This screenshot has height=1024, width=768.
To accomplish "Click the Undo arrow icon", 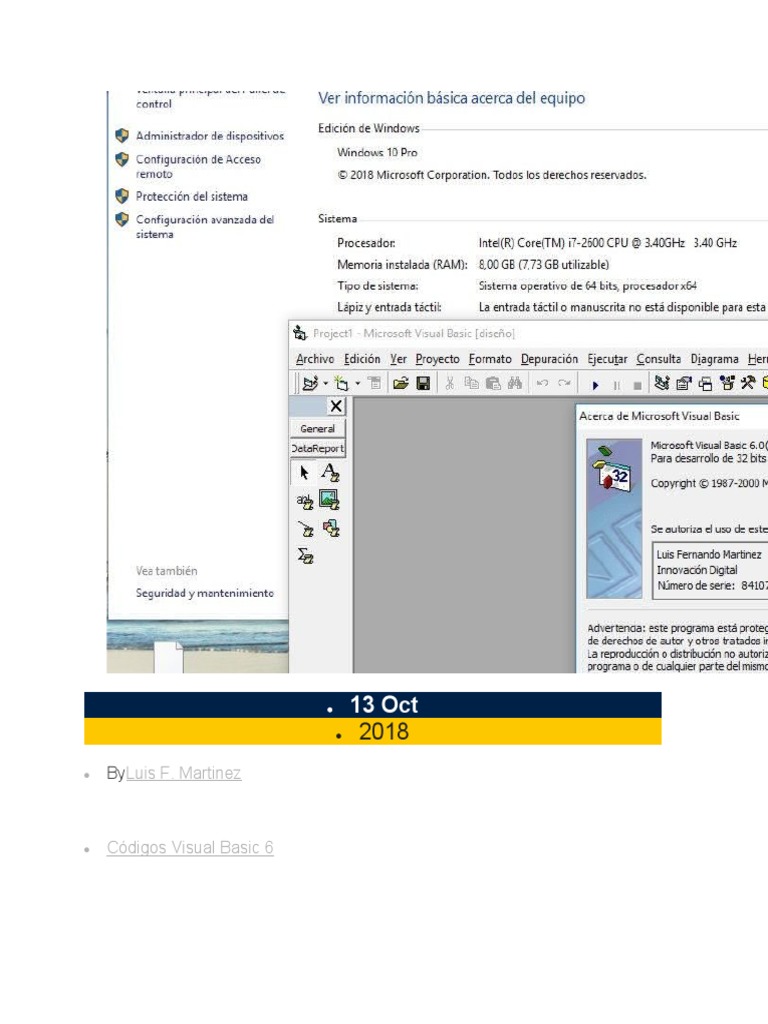I will tap(542, 383).
